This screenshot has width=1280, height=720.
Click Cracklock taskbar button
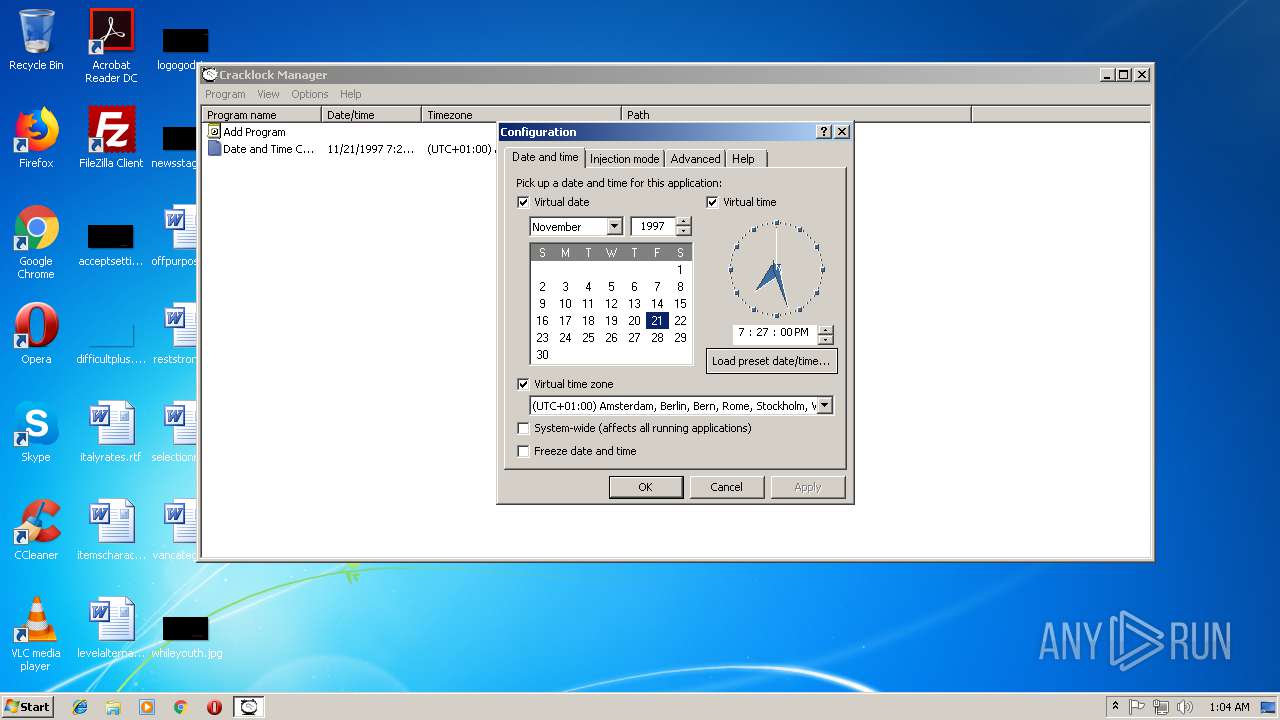coord(249,707)
